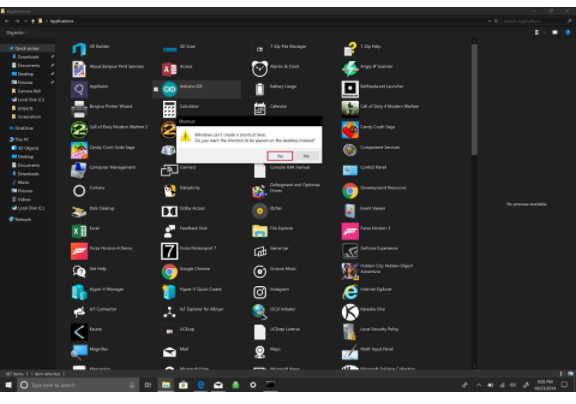Select 3D Objects under This PC
Image resolution: width=576 pixels, height=404 pixels.
[x=25, y=148]
